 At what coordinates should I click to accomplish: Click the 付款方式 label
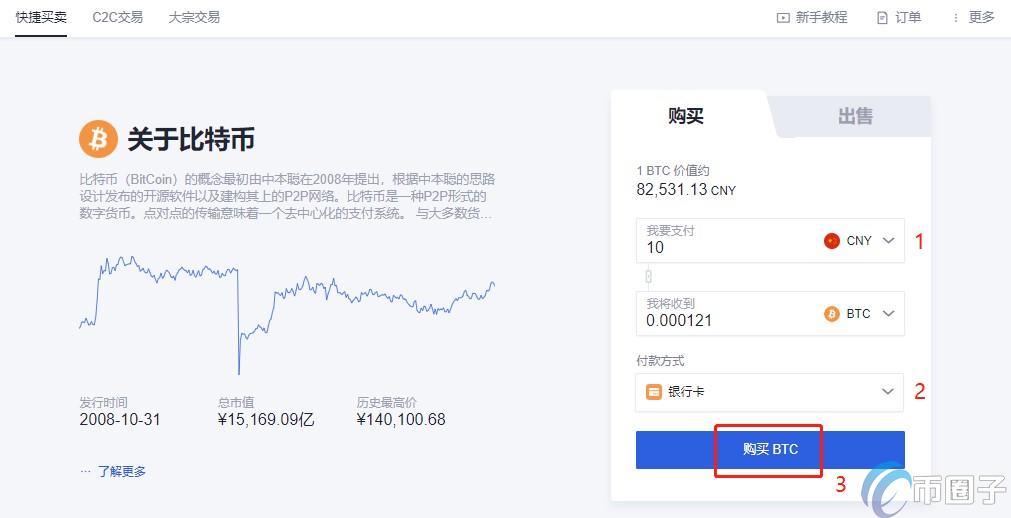(x=660, y=361)
